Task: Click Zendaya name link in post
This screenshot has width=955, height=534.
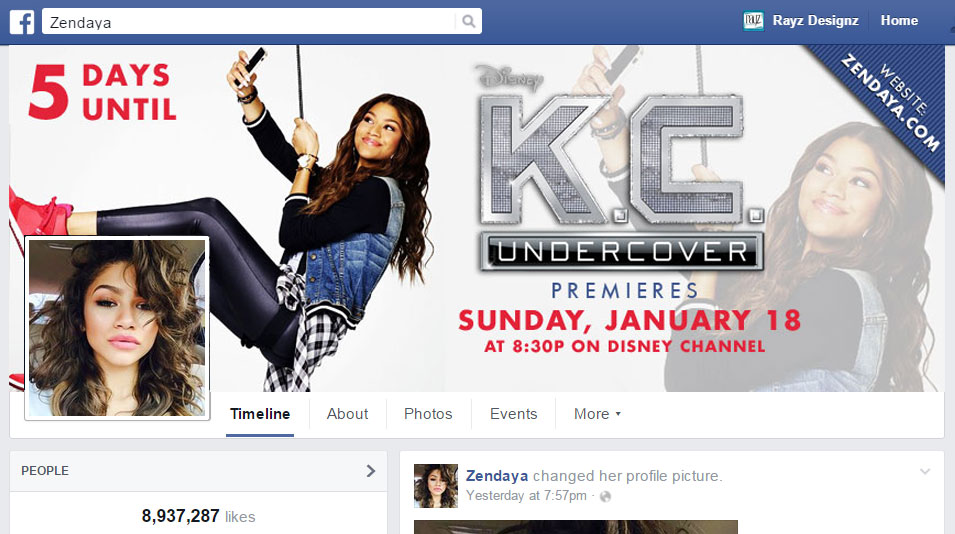Action: (496, 476)
